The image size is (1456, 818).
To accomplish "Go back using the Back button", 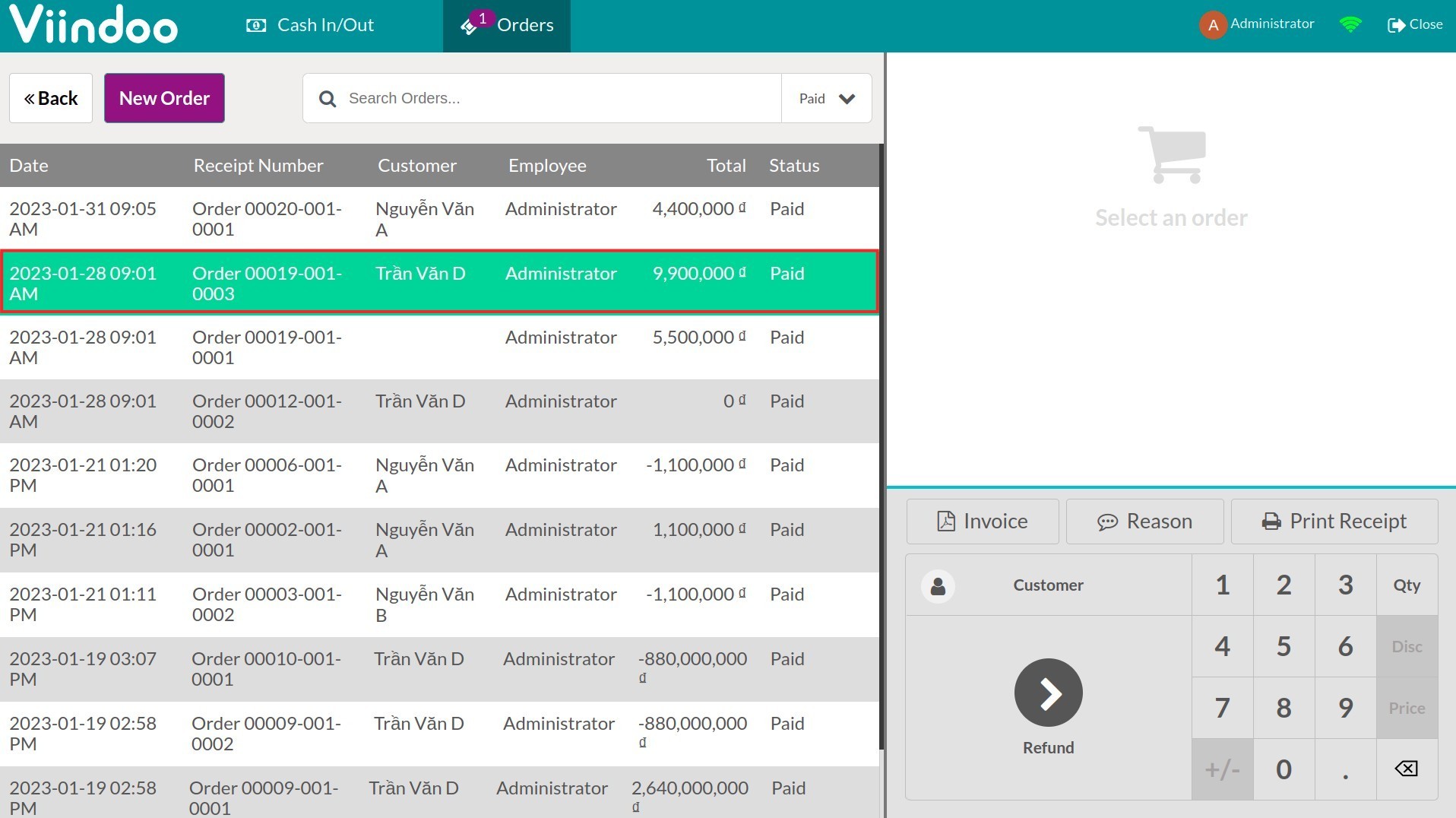I will point(51,98).
